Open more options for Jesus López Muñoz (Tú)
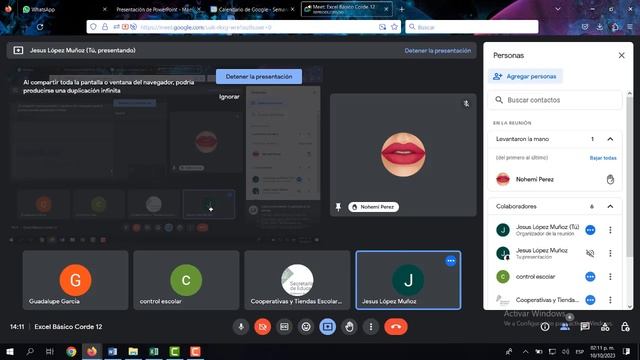The height and width of the screenshot is (360, 640). tap(610, 230)
